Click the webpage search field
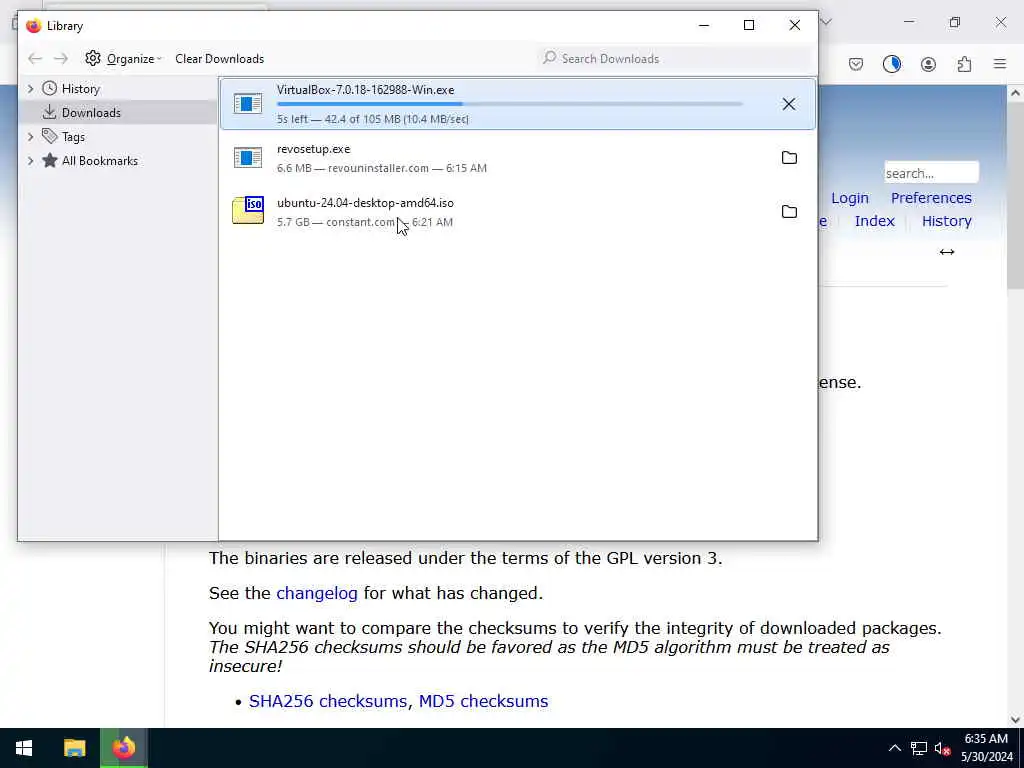Screen dimensions: 1024x768 coord(931,173)
